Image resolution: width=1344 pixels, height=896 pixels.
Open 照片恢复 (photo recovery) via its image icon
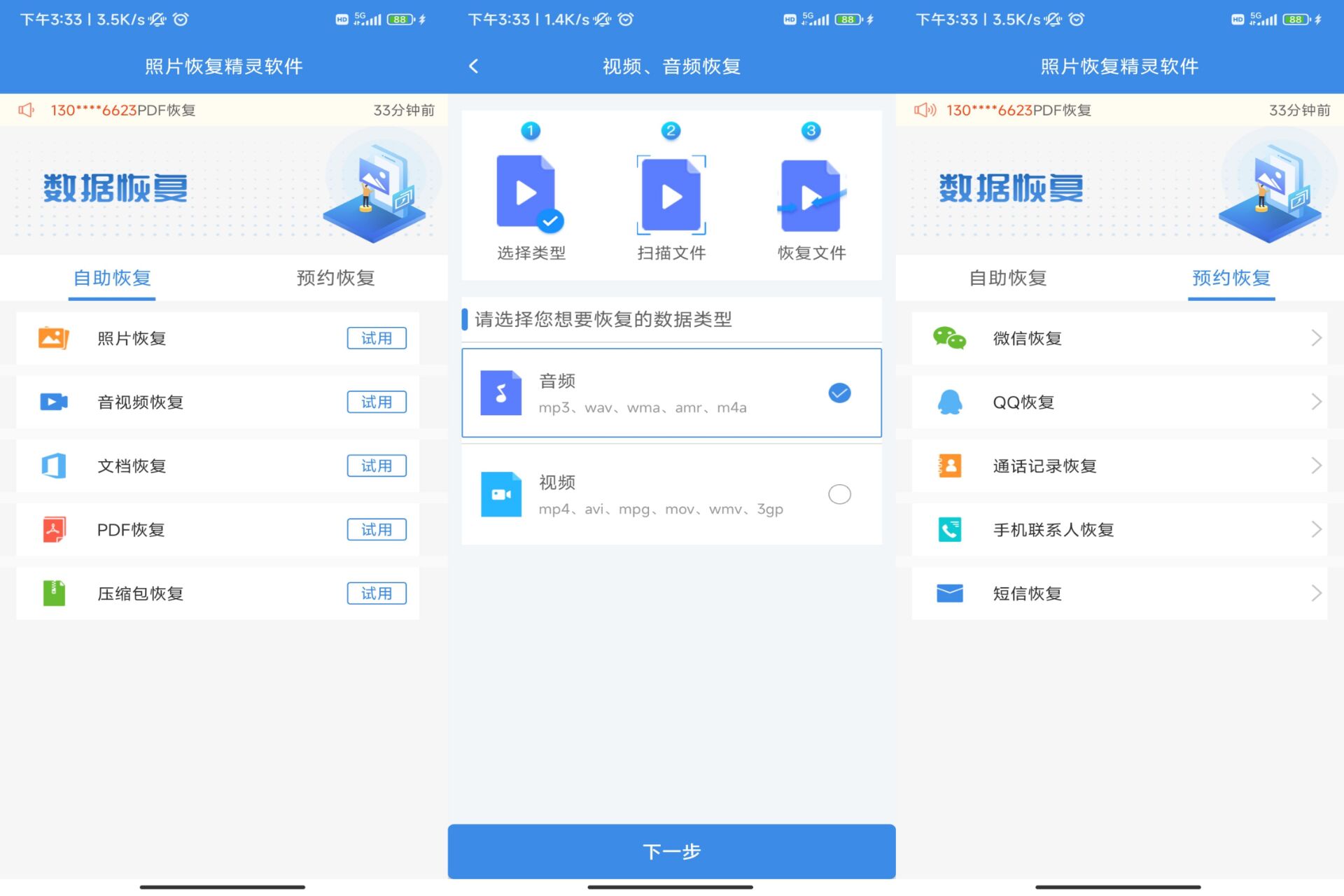(x=53, y=338)
